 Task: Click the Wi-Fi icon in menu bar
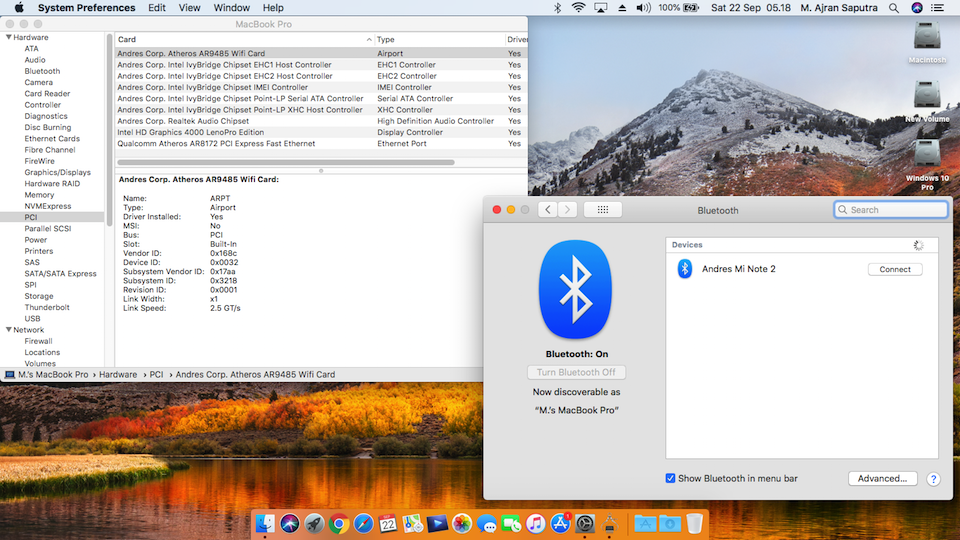point(578,8)
